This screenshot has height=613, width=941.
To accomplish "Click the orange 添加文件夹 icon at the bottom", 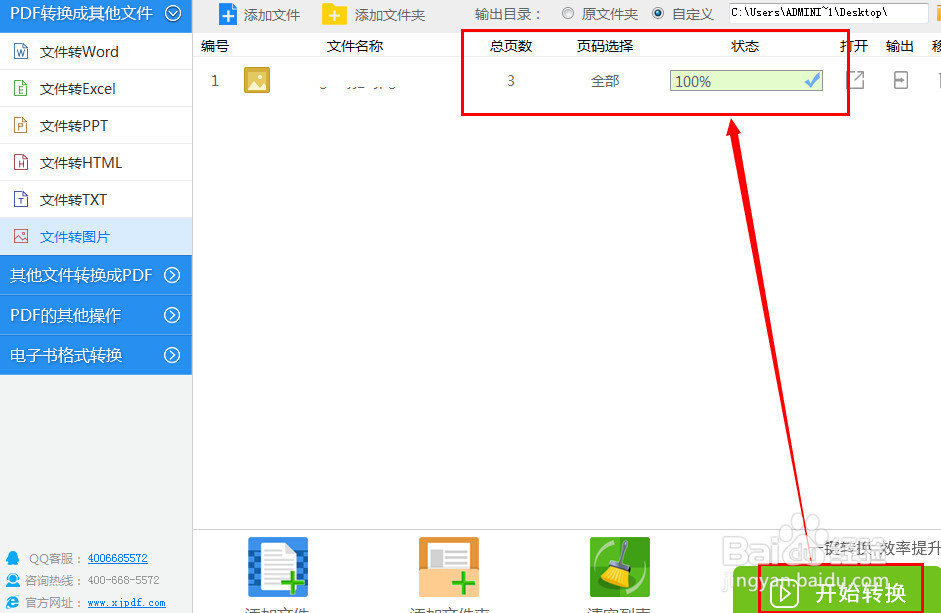I will point(448,568).
